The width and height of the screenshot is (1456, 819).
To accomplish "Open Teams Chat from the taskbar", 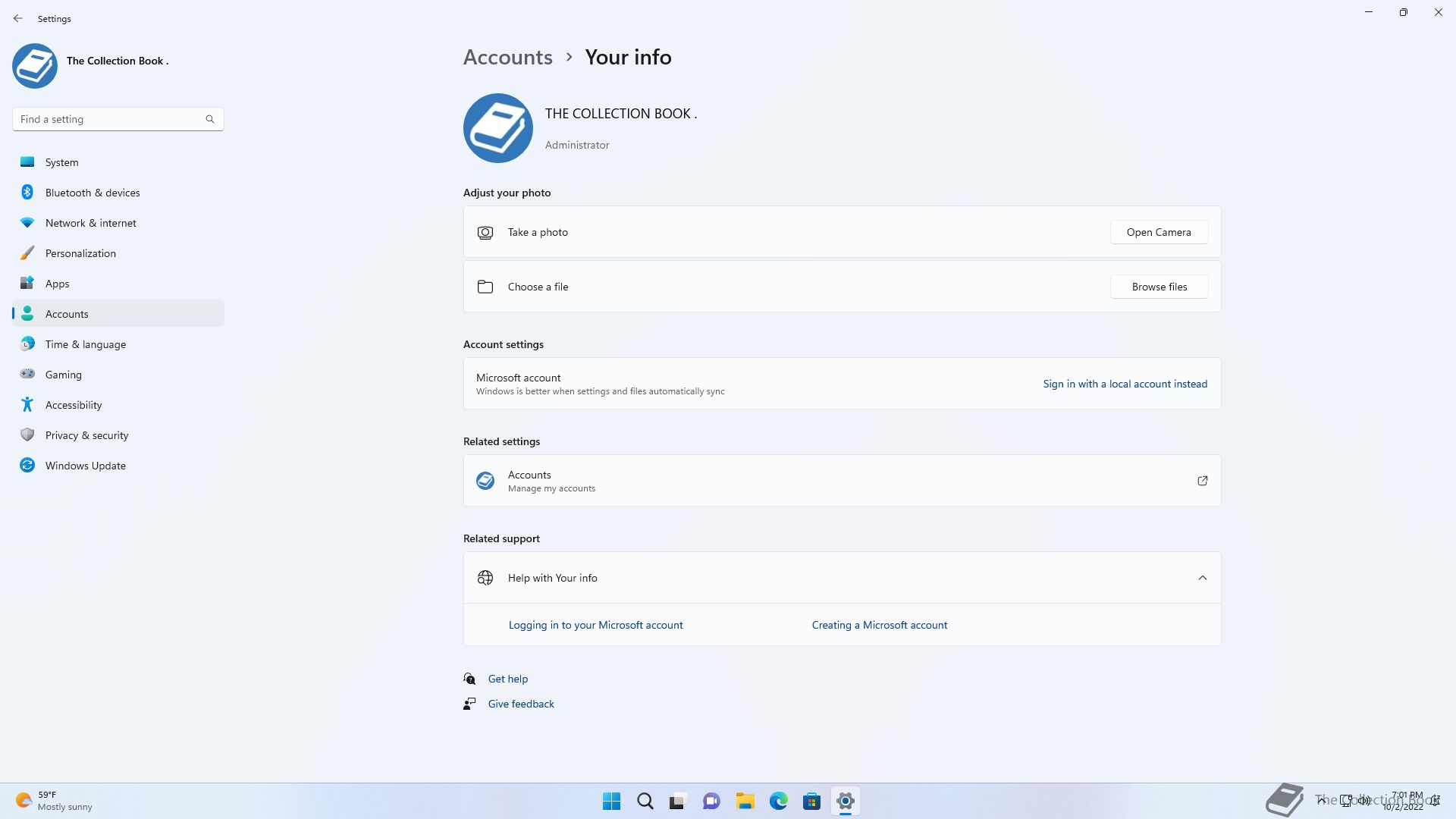I will (711, 801).
